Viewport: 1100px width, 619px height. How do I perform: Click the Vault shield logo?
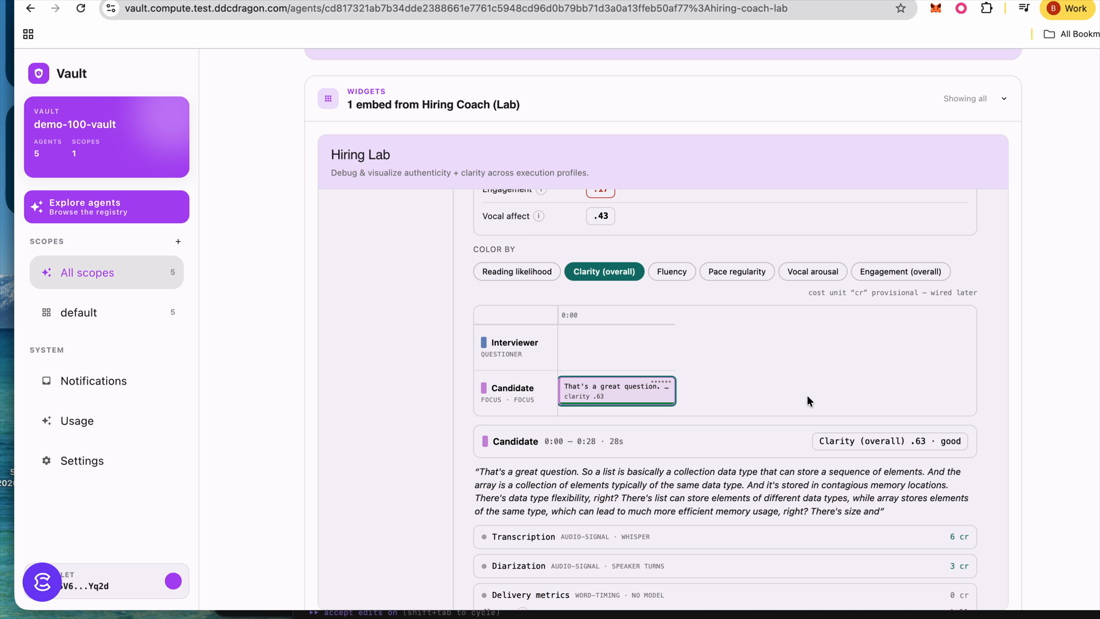[x=39, y=73]
